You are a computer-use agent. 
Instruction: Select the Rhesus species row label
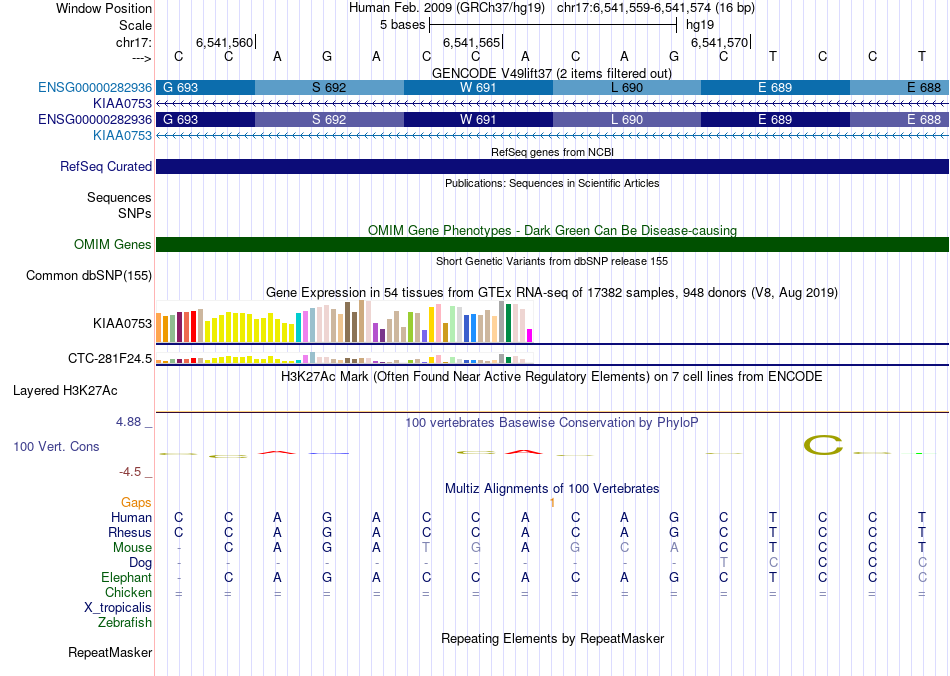(130, 532)
